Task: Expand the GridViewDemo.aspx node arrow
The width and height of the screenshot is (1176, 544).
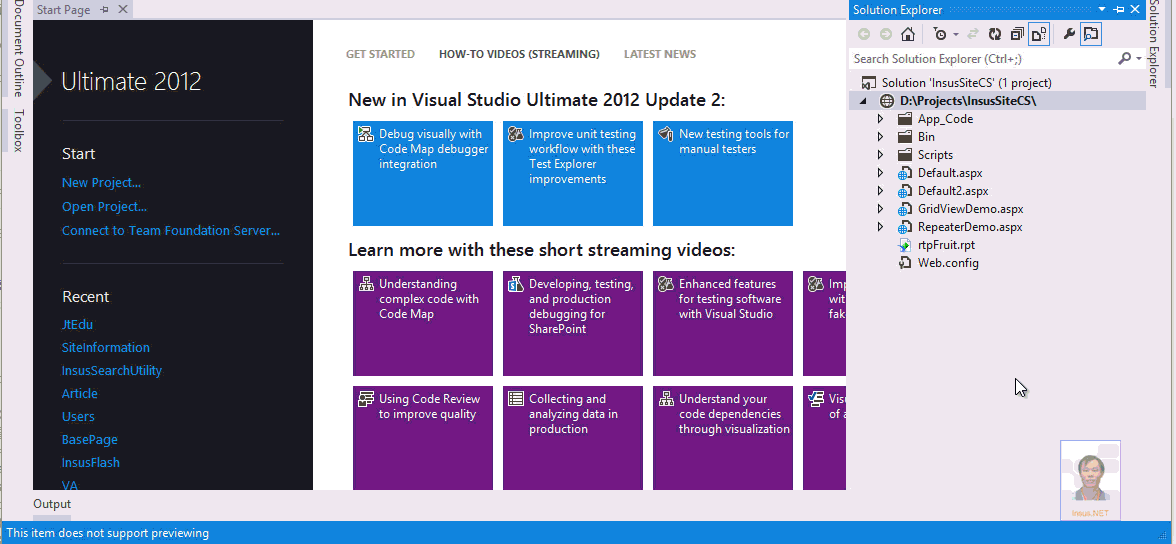Action: [880, 209]
